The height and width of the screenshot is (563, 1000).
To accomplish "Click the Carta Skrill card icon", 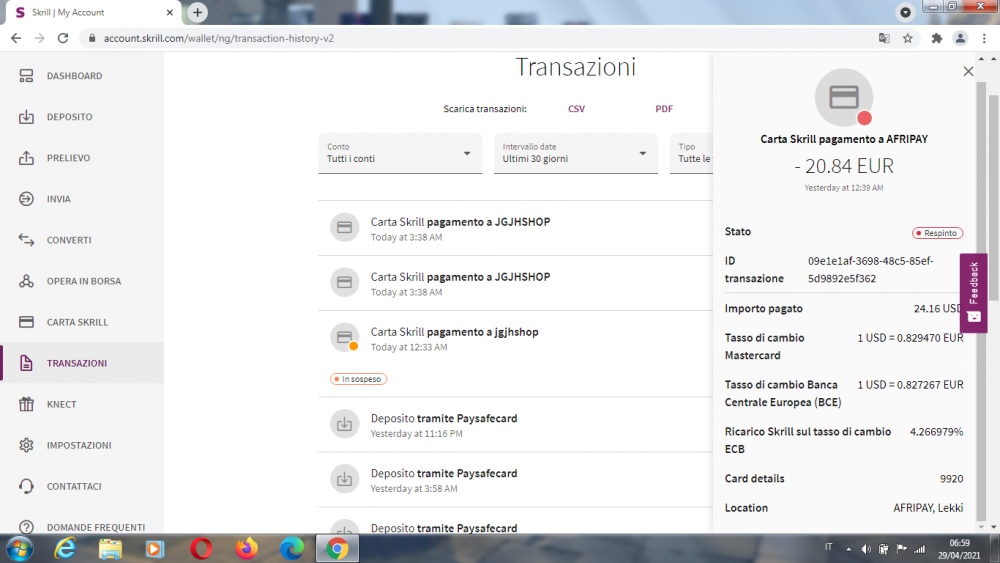I will click(26, 322).
